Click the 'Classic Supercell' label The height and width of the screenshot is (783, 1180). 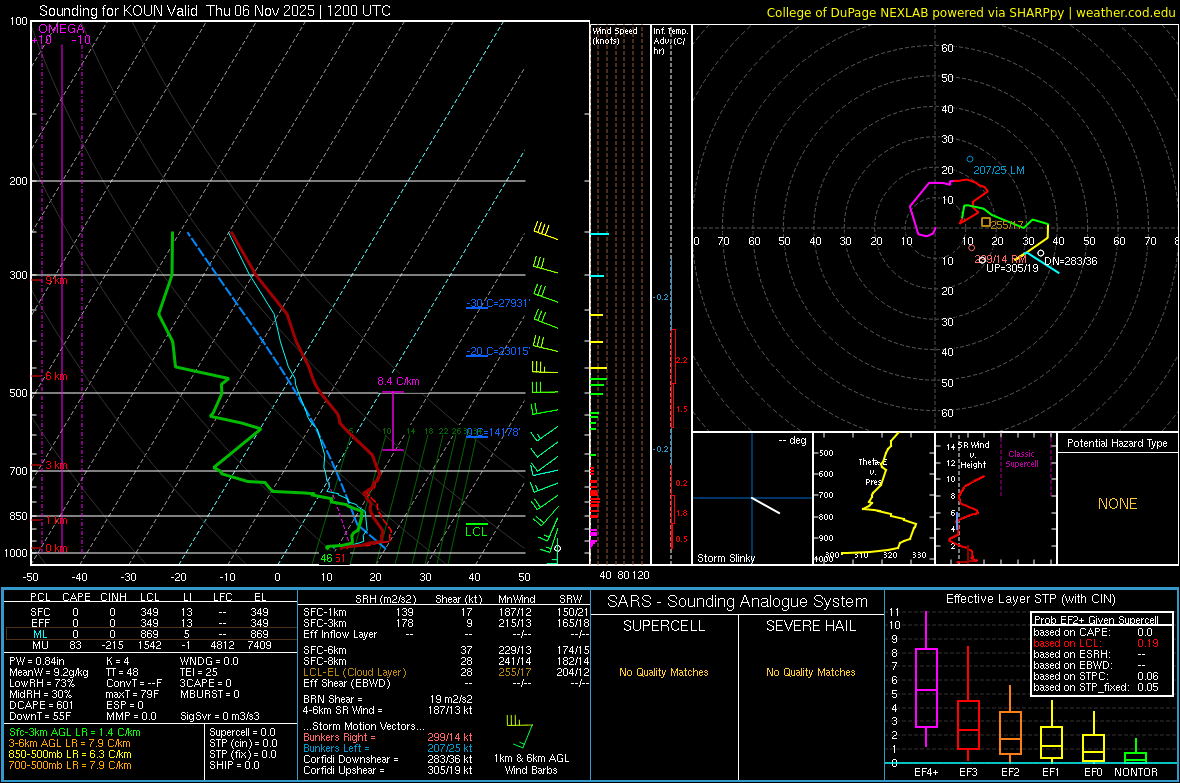point(1021,459)
